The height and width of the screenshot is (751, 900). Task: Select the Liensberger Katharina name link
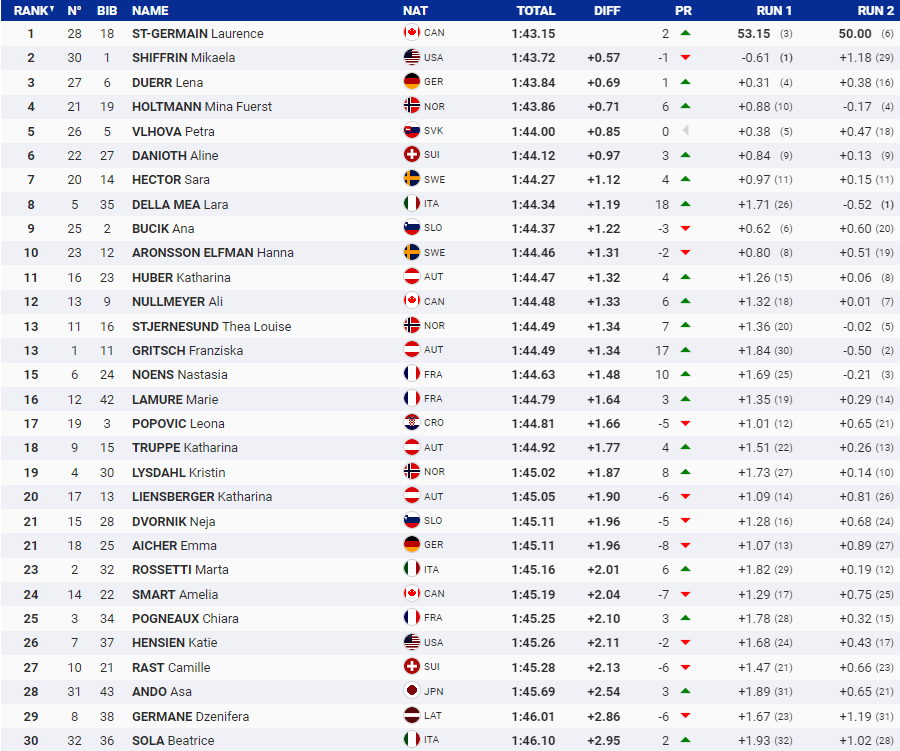tap(201, 497)
